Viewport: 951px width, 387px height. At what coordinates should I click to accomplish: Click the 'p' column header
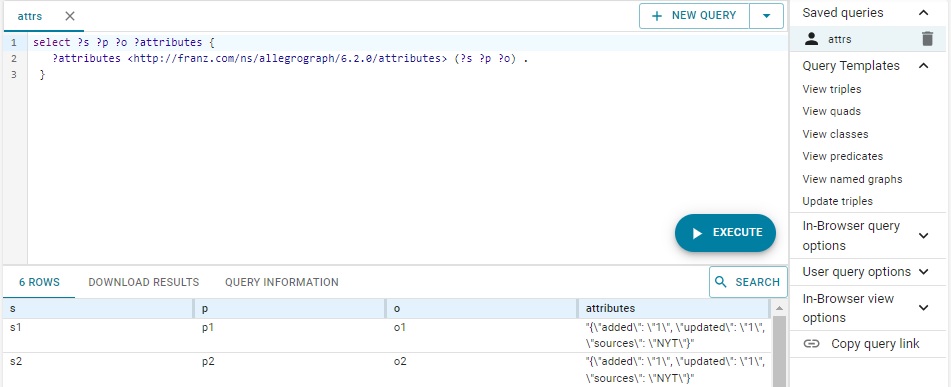289,309
